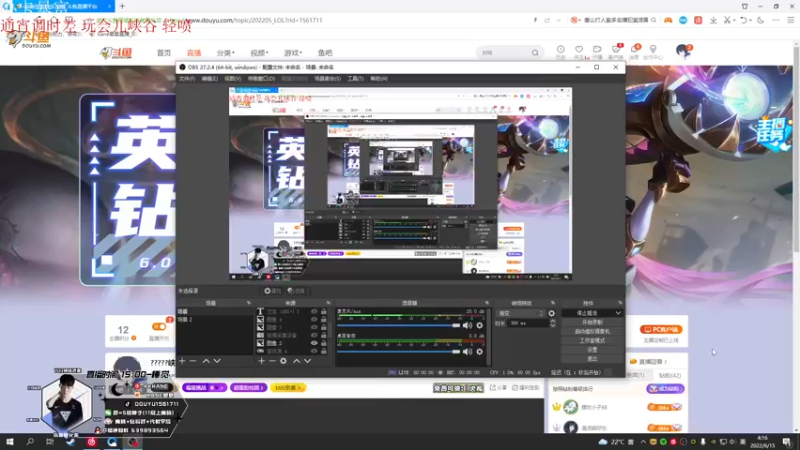Toggle lock on the fifth source row
Image resolution: width=800 pixels, height=450 pixels.
click(x=323, y=343)
